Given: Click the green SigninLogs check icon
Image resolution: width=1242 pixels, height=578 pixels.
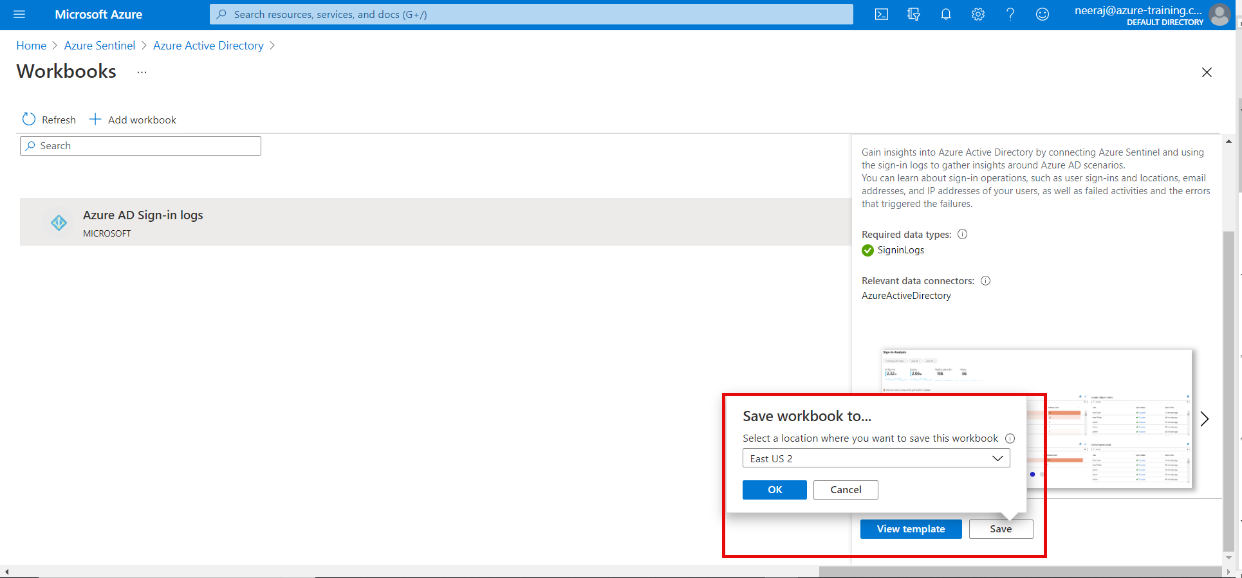Looking at the screenshot, I should [x=868, y=250].
